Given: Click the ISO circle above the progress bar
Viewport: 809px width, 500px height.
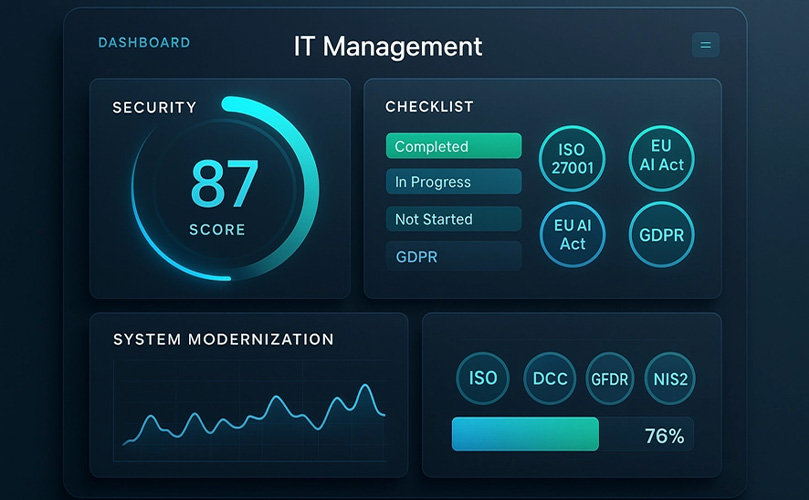Looking at the screenshot, I should [x=483, y=378].
